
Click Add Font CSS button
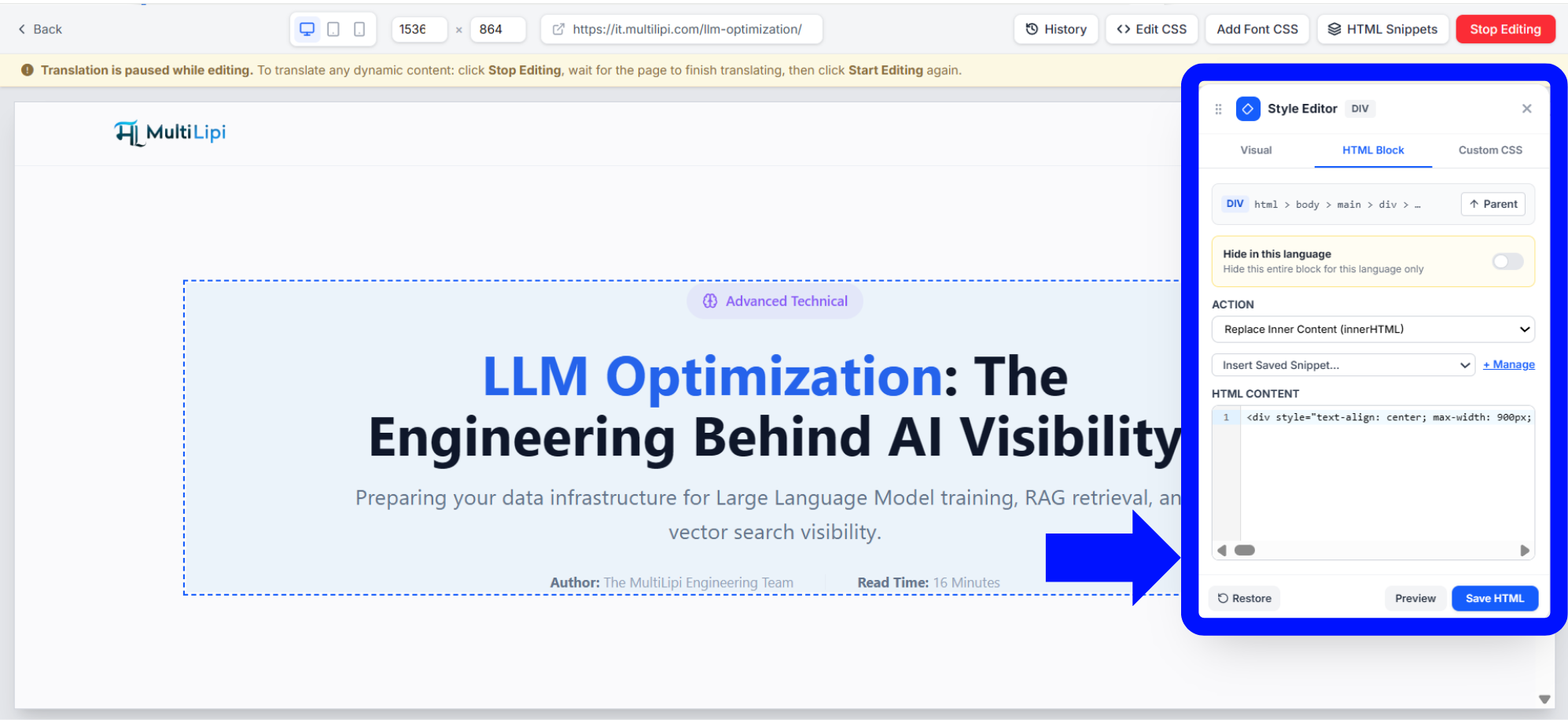[x=1257, y=29]
